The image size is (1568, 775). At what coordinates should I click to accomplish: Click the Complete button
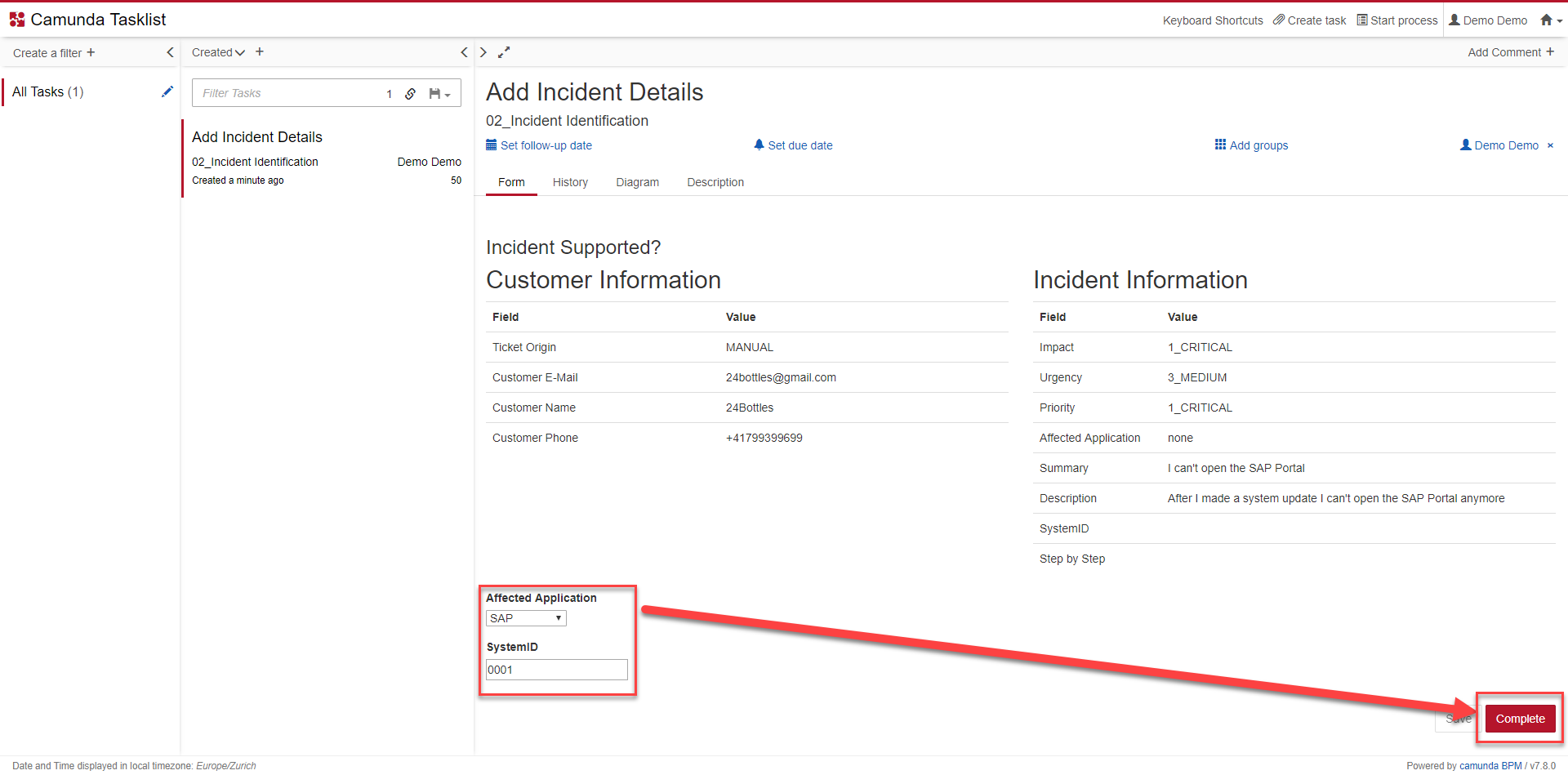pyautogui.click(x=1520, y=719)
